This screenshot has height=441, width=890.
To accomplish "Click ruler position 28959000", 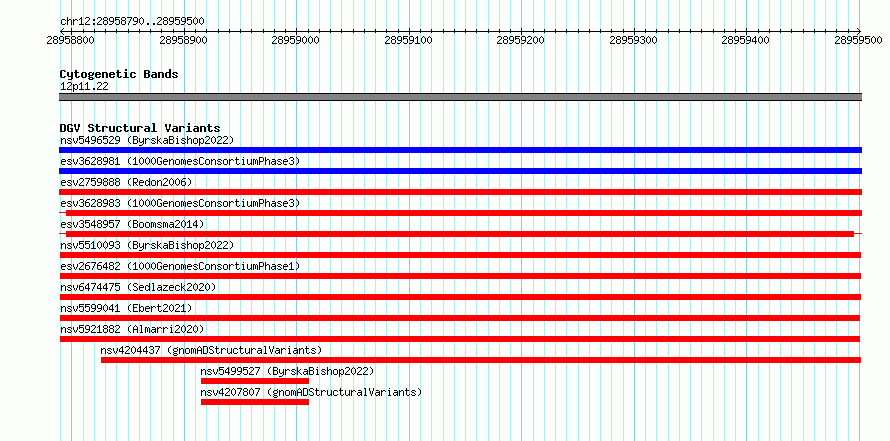I will click(296, 40).
